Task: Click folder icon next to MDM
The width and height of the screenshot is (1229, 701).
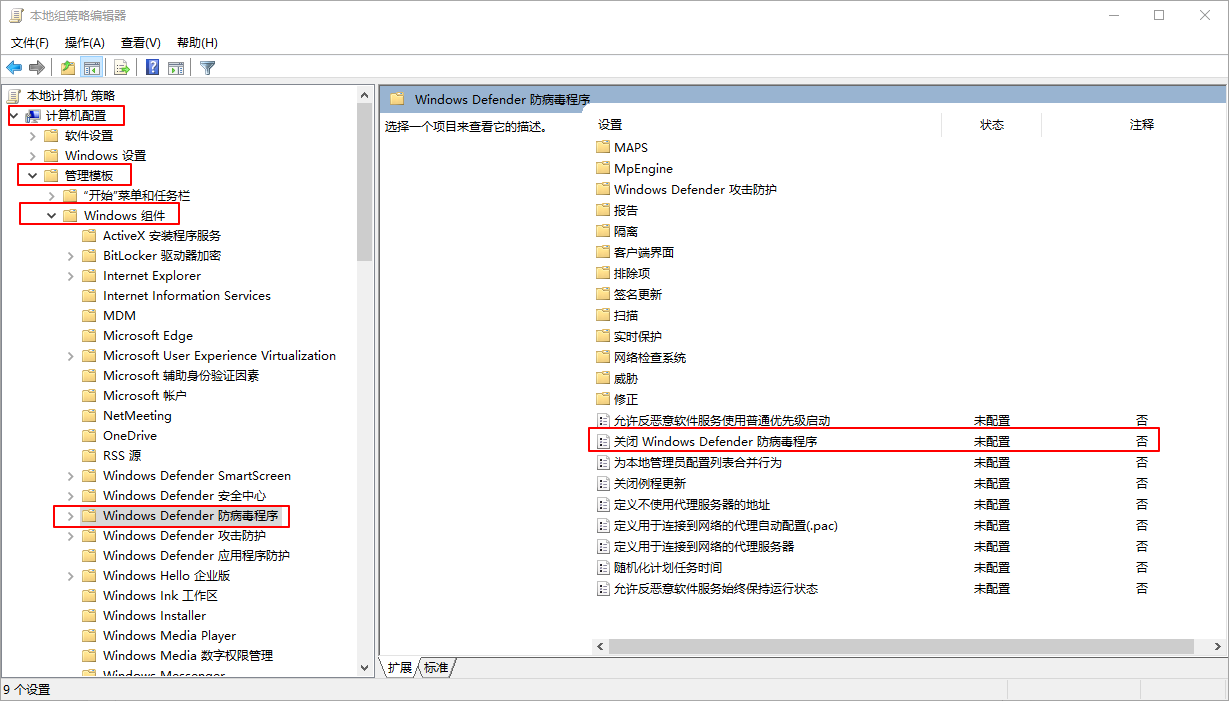Action: 89,315
